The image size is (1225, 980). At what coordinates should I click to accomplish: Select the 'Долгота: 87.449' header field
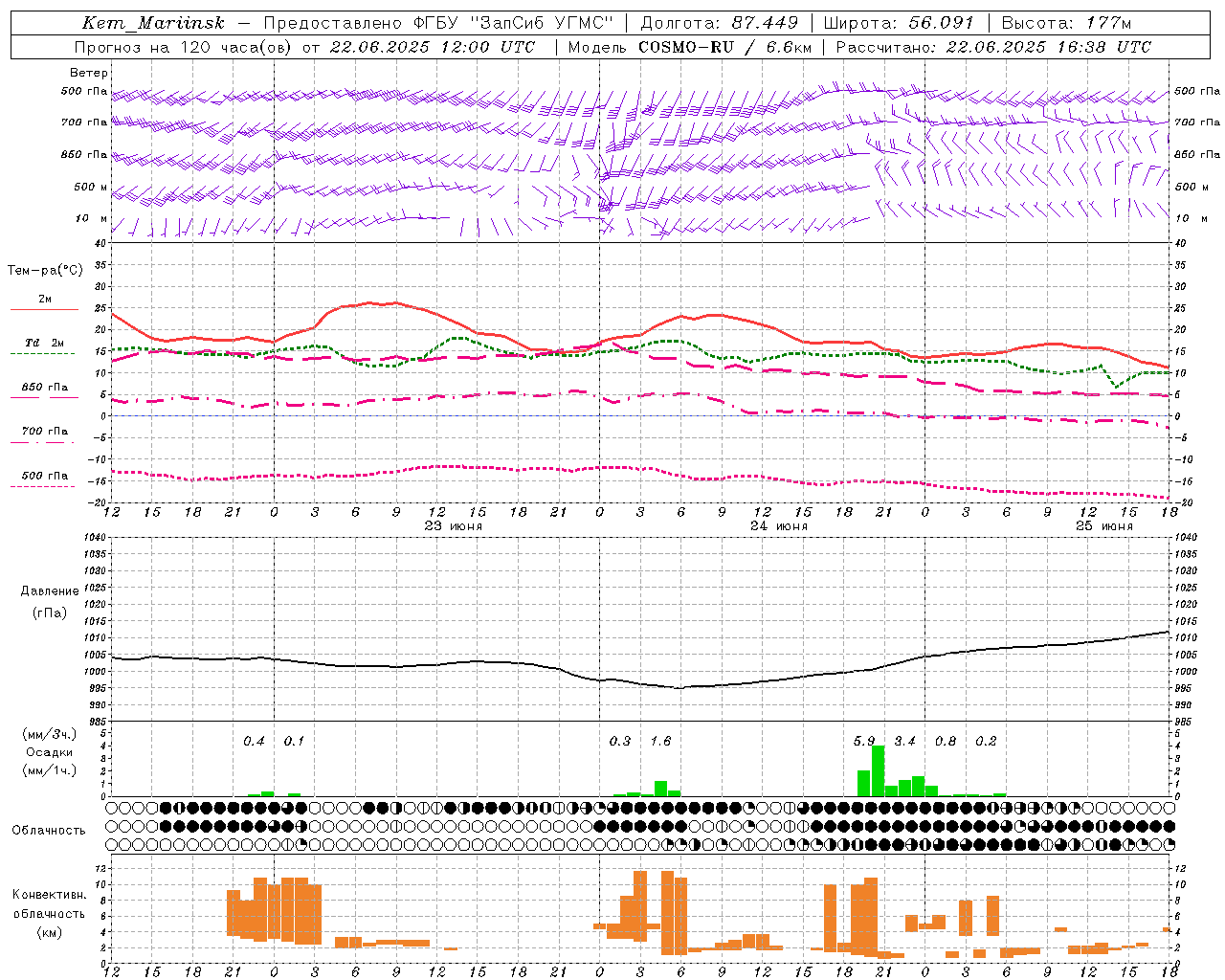coord(720,23)
